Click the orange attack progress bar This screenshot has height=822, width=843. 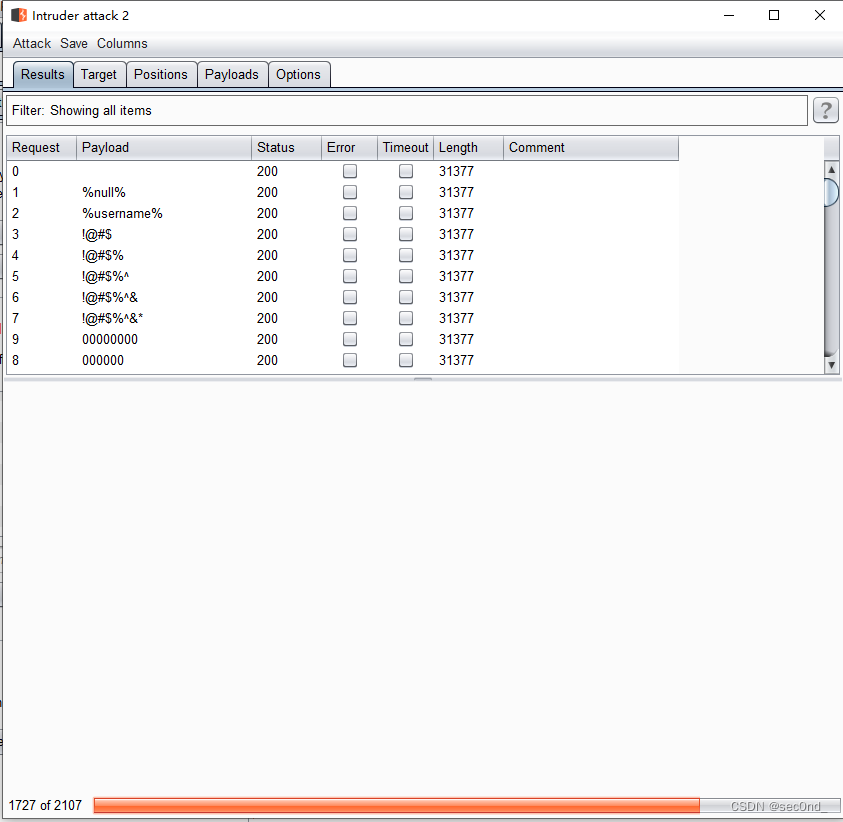(x=397, y=805)
